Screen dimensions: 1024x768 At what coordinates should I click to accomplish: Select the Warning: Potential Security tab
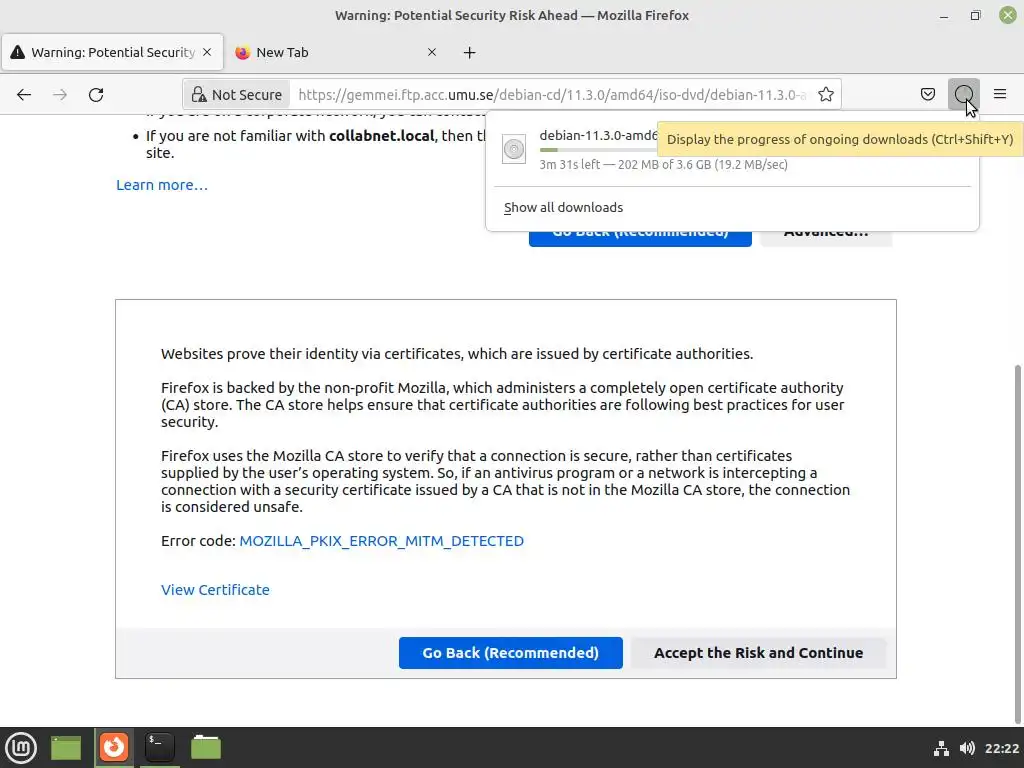point(112,52)
